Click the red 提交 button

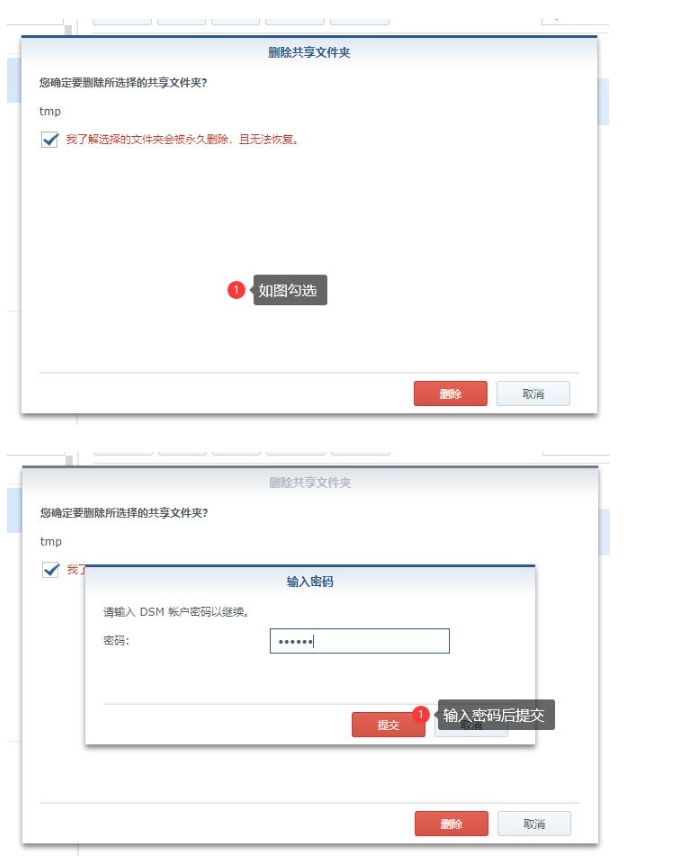[388, 725]
